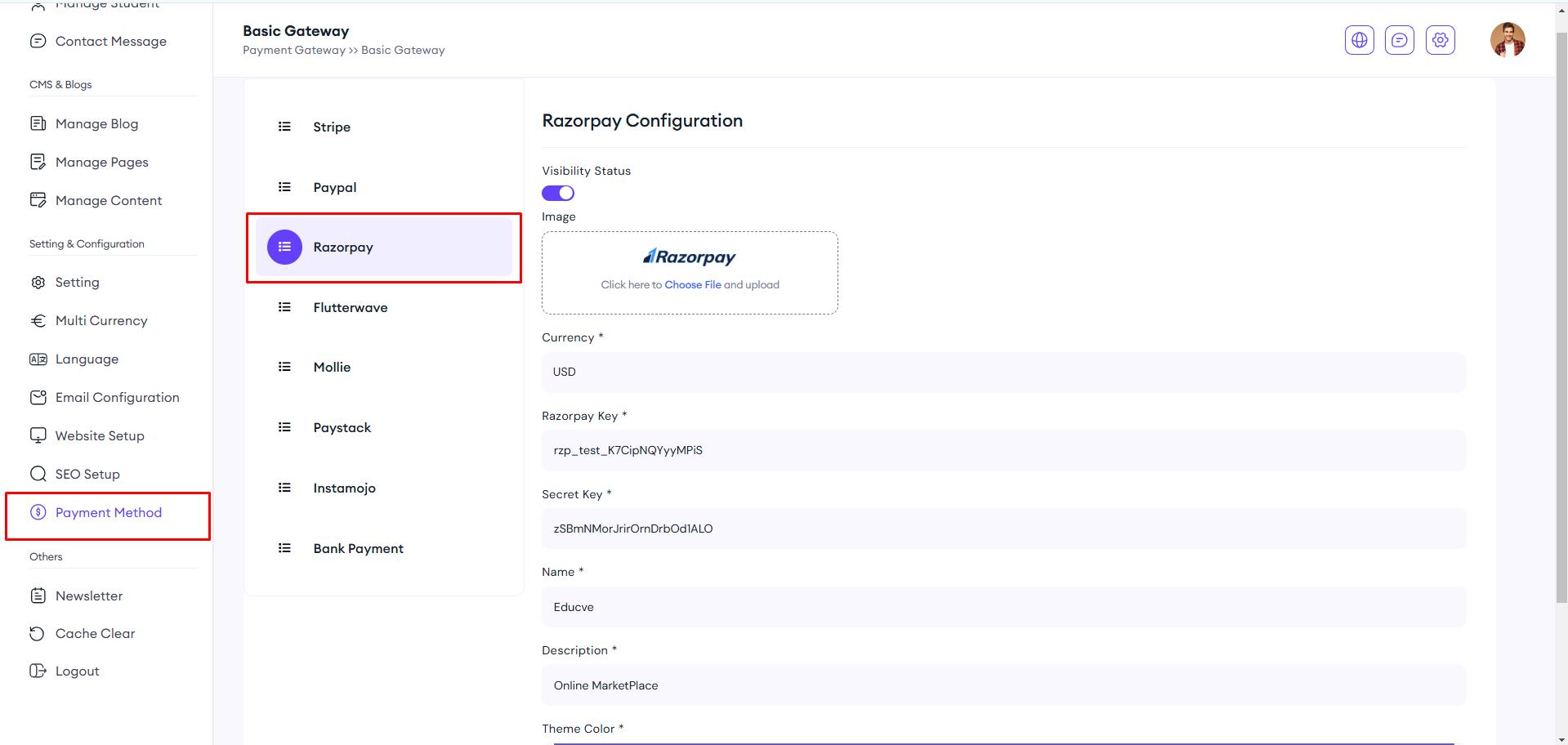The height and width of the screenshot is (745, 1568).
Task: Select the Stripe gateway tab
Action: pos(331,127)
